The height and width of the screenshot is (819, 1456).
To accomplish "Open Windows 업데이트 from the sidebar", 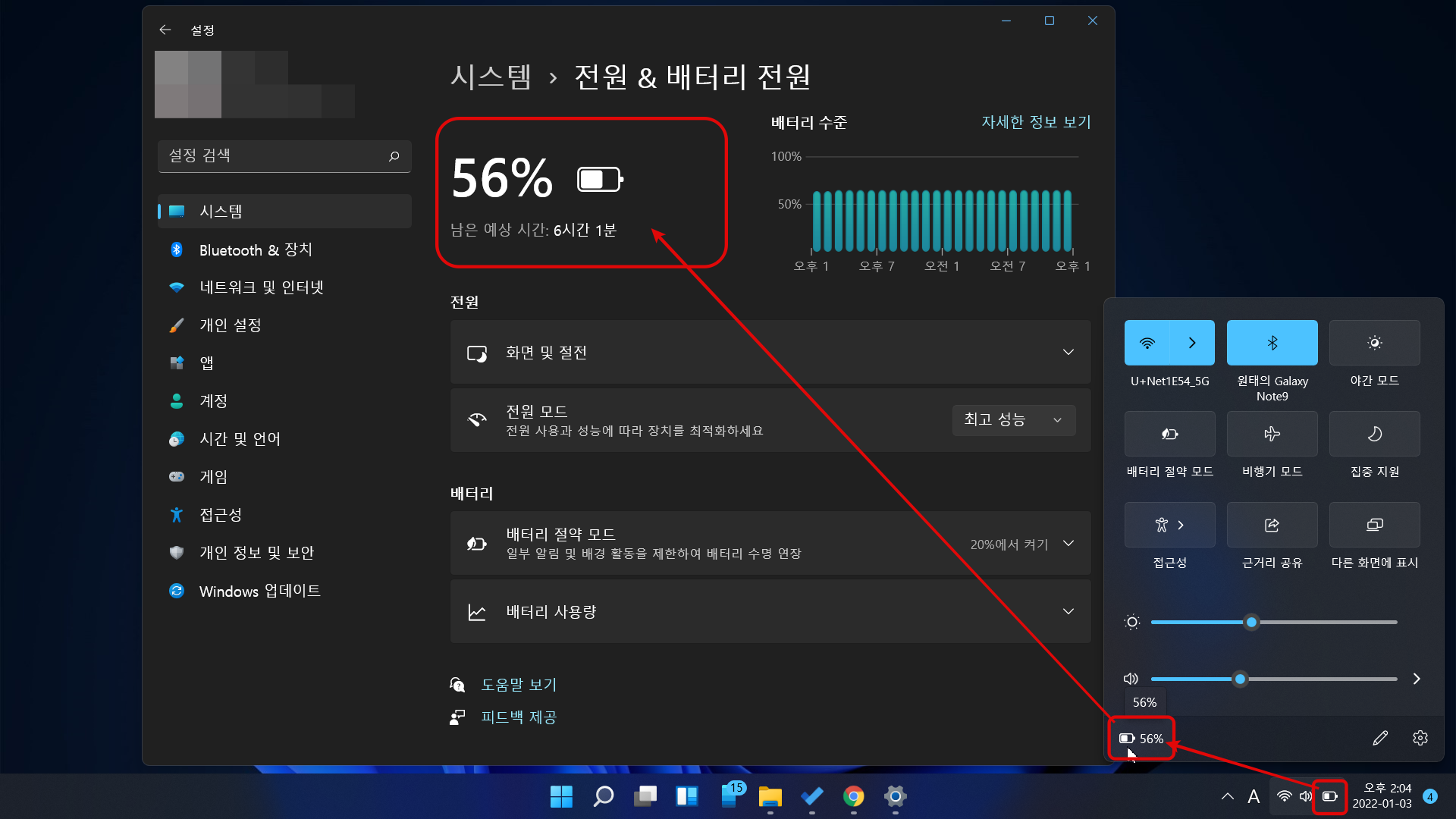I will pos(259,591).
